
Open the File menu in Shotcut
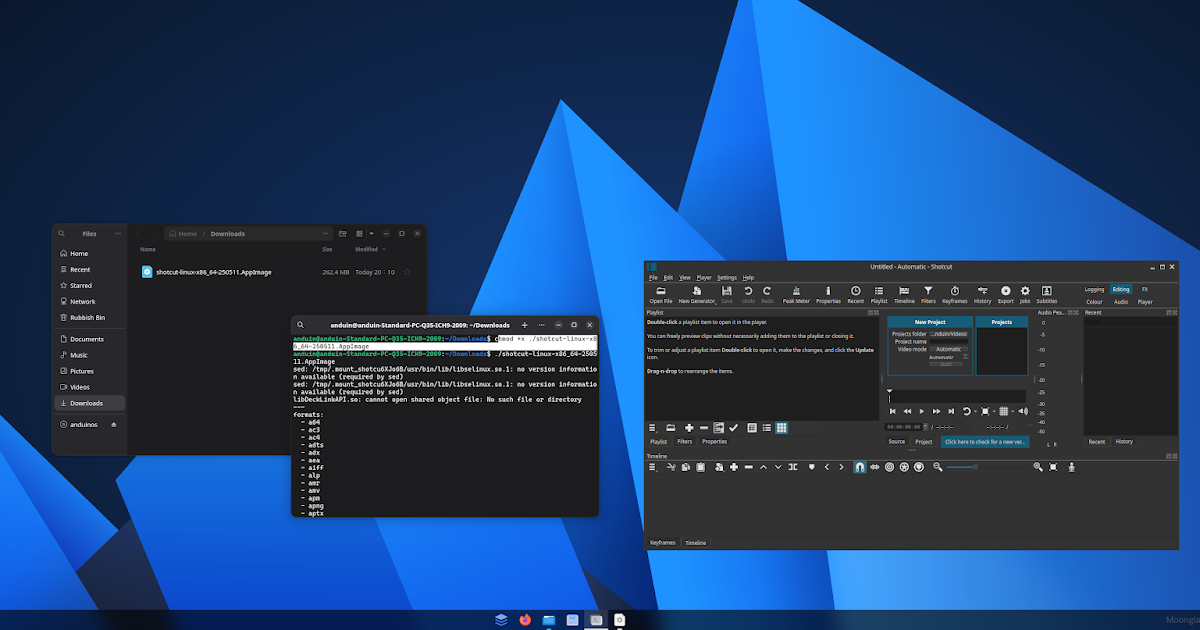pyautogui.click(x=653, y=277)
